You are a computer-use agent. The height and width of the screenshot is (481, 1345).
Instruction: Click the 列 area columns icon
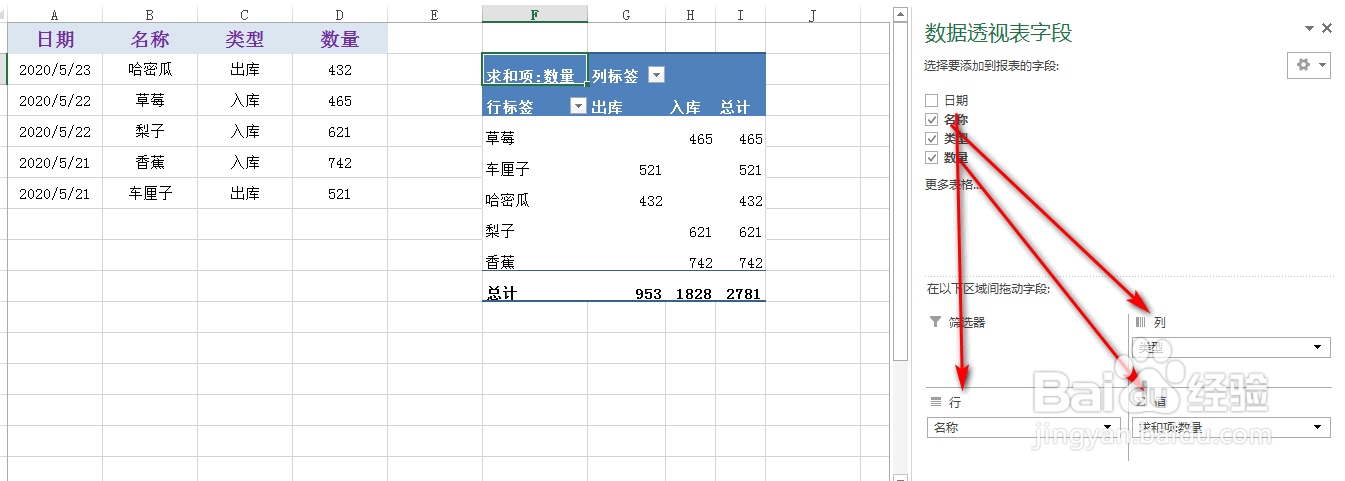[x=1140, y=322]
